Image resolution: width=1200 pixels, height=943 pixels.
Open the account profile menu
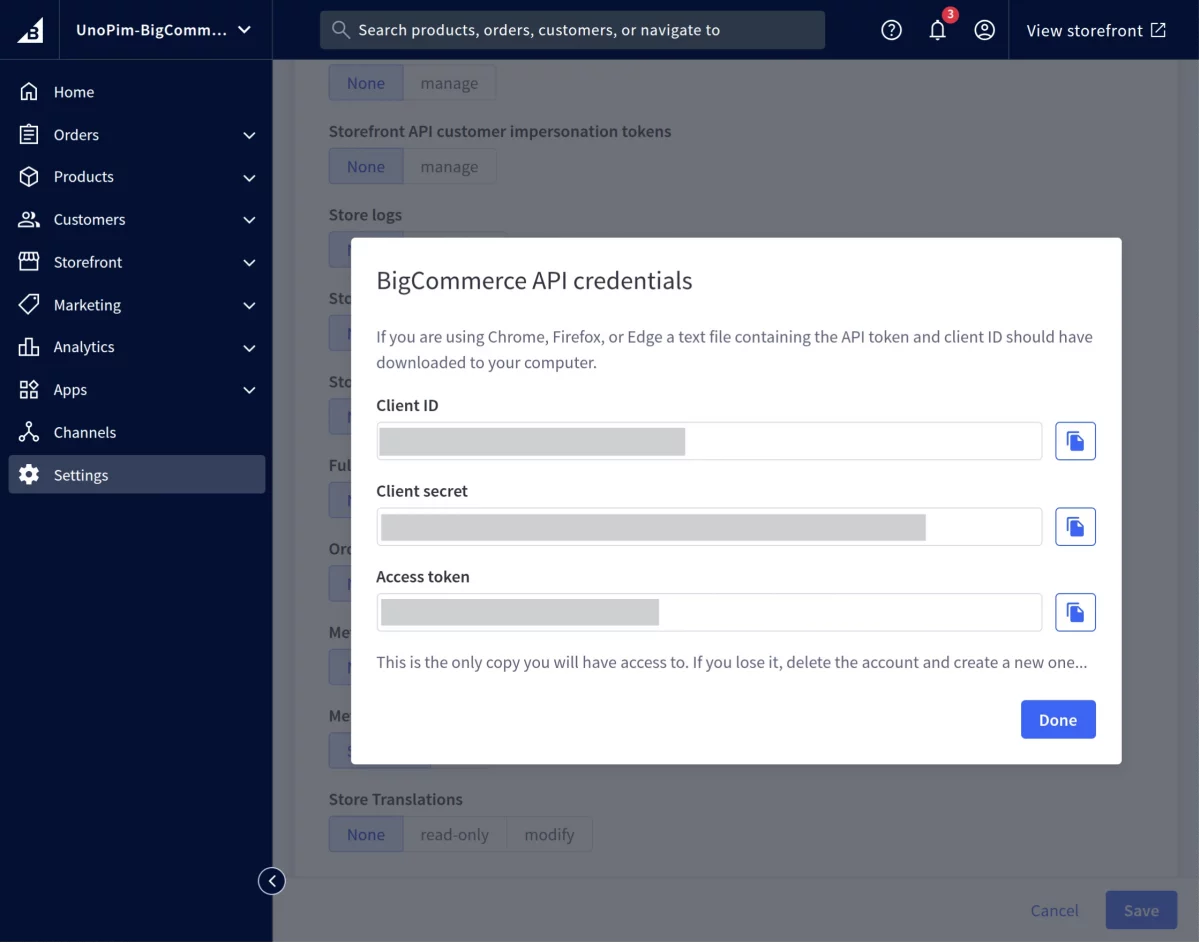click(985, 30)
